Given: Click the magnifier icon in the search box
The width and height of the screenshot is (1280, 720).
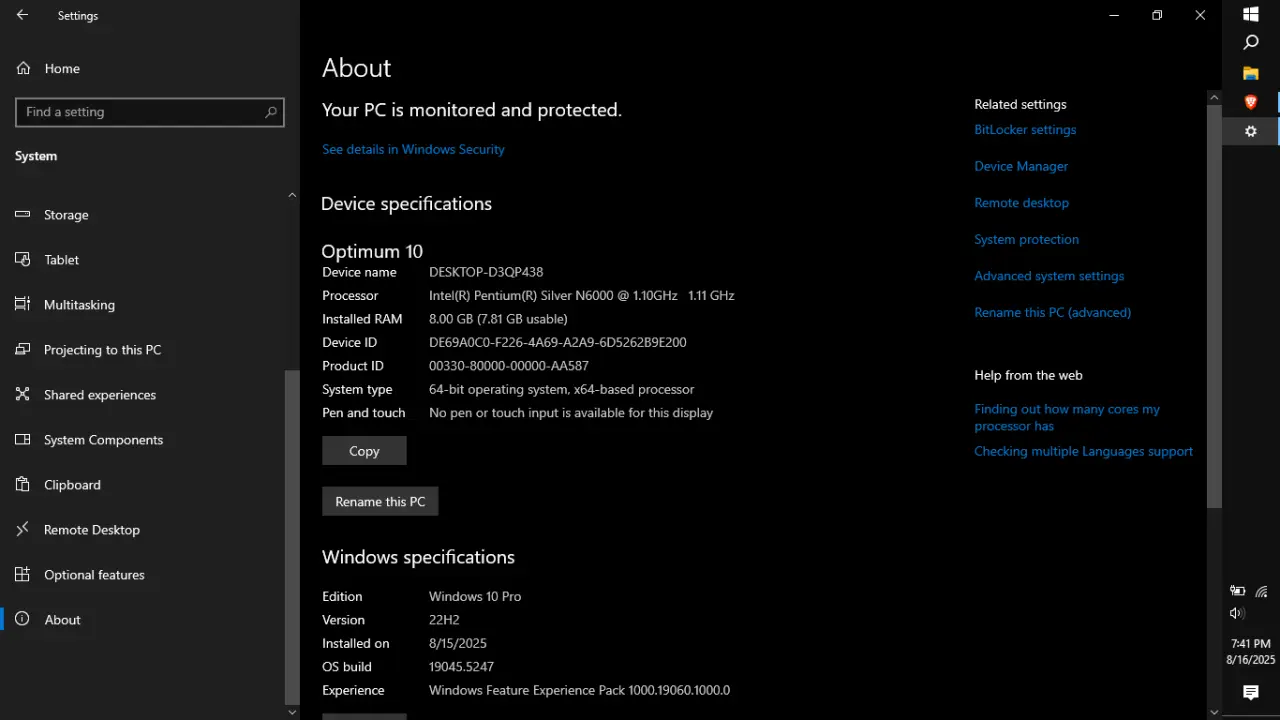Looking at the screenshot, I should coord(270,112).
